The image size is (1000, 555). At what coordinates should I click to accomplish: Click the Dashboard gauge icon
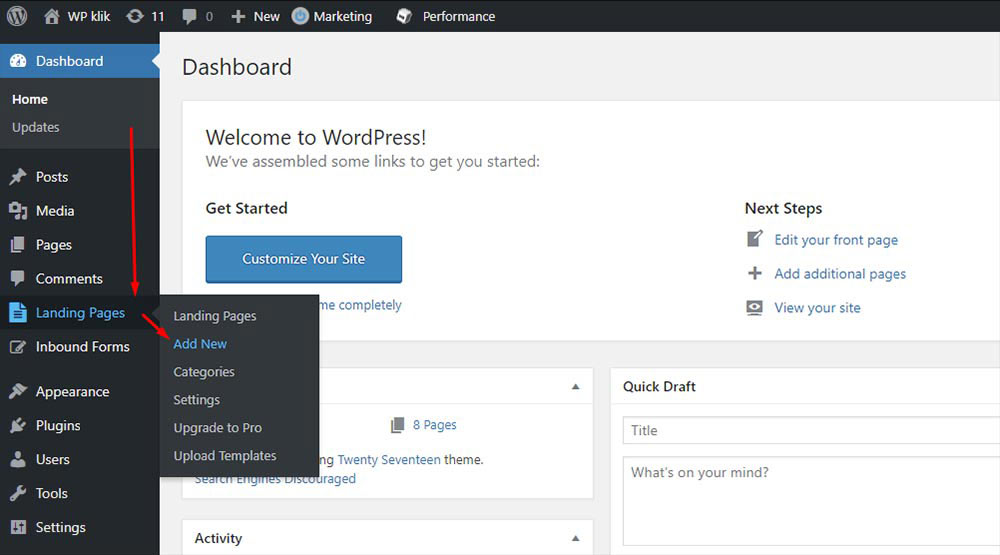pos(18,61)
